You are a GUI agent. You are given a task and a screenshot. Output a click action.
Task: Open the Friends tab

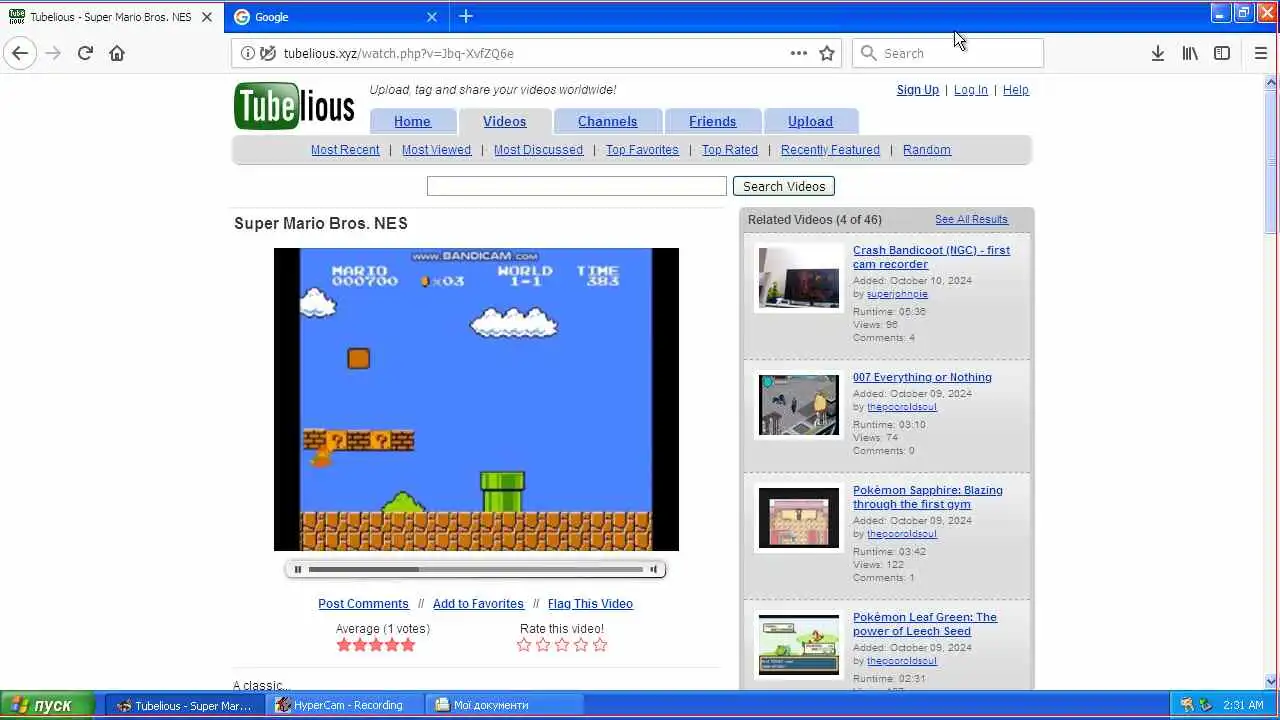point(712,121)
